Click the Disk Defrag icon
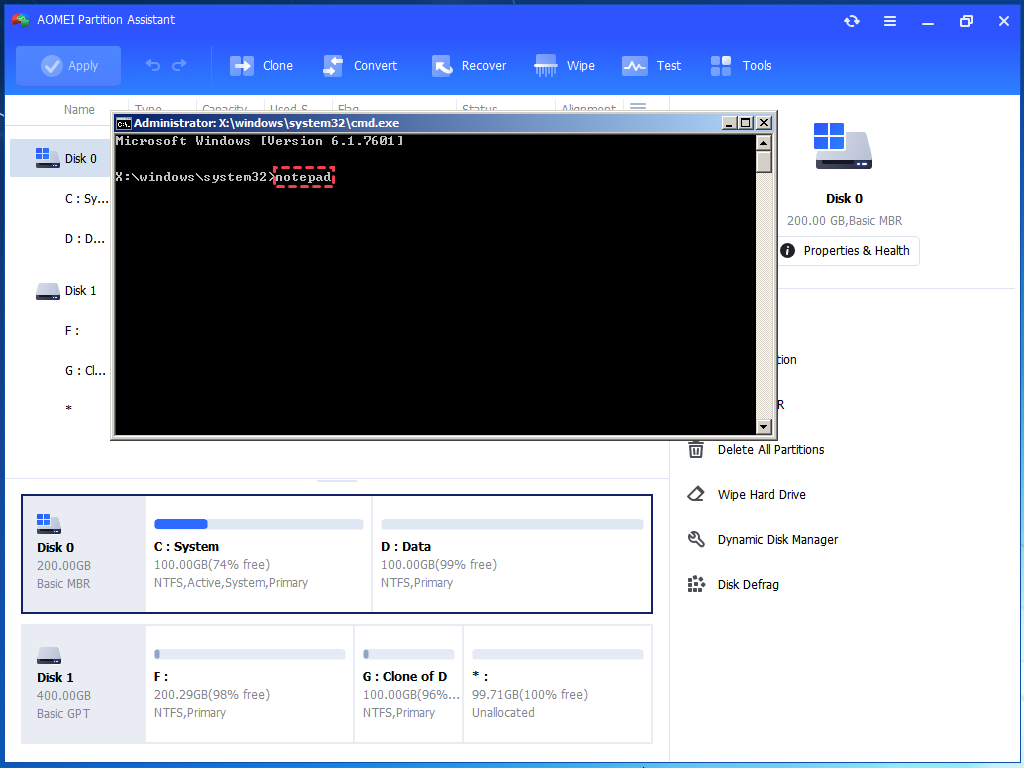This screenshot has width=1024, height=768. click(x=696, y=584)
